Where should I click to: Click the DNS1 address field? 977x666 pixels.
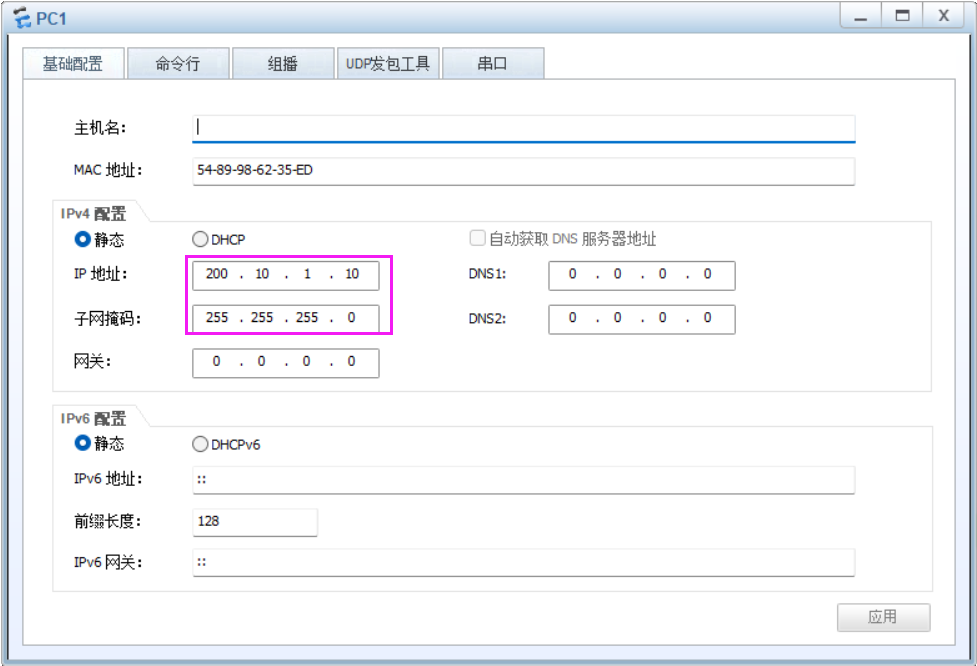[x=640, y=275]
